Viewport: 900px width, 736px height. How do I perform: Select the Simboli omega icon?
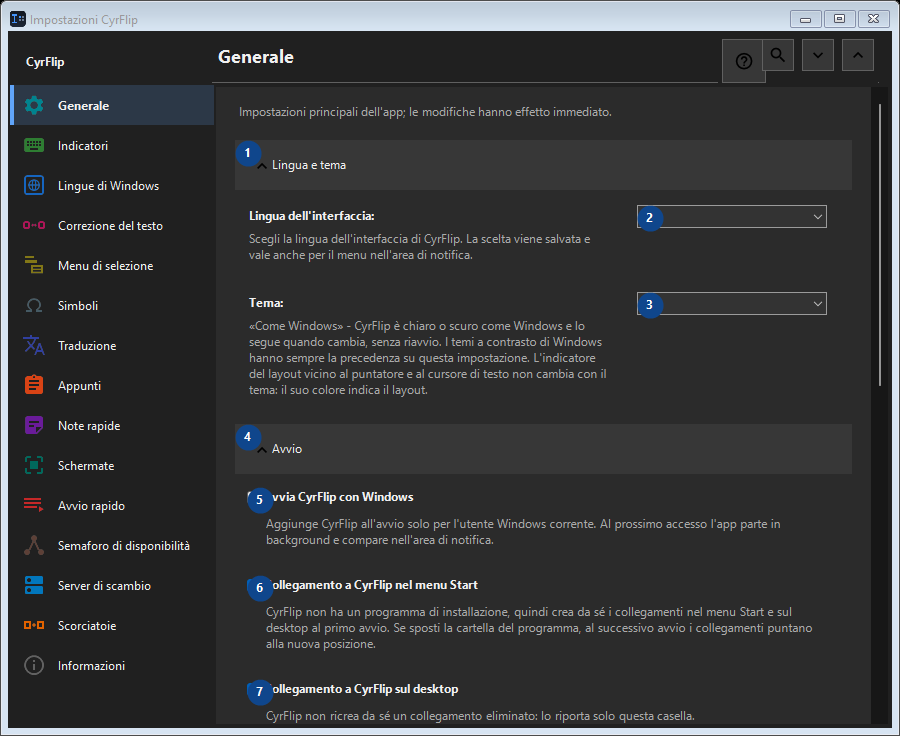pos(34,305)
